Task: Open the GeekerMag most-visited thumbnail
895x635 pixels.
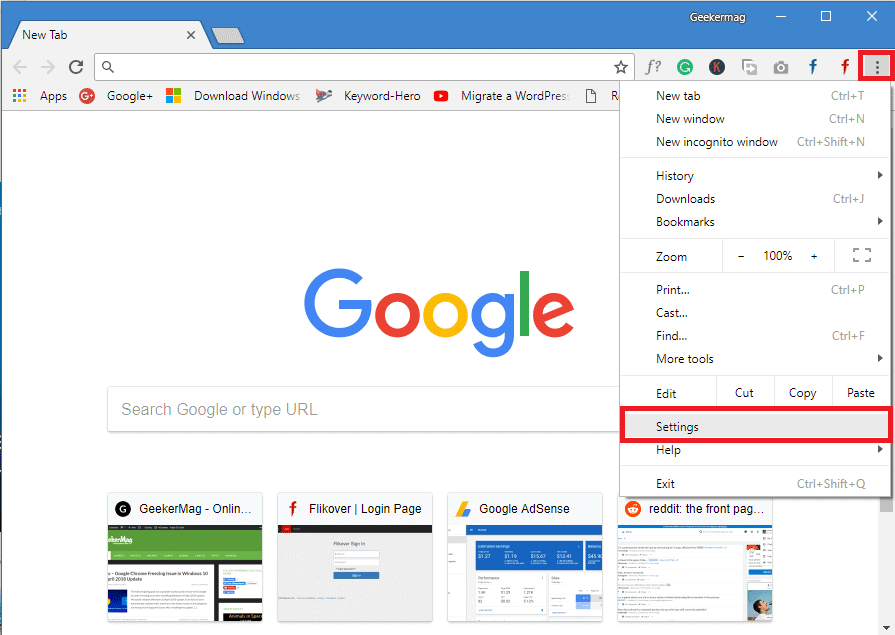Action: pyautogui.click(x=185, y=557)
